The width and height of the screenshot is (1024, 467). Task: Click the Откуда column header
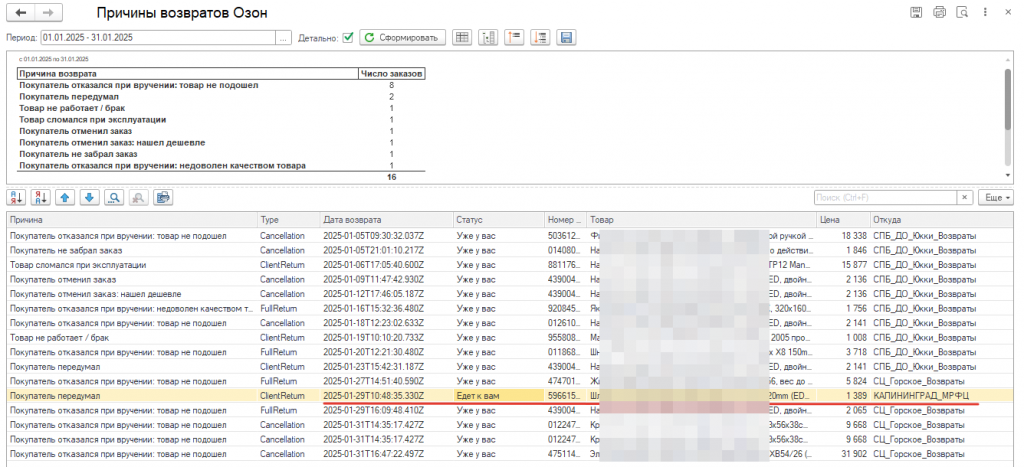(x=942, y=220)
